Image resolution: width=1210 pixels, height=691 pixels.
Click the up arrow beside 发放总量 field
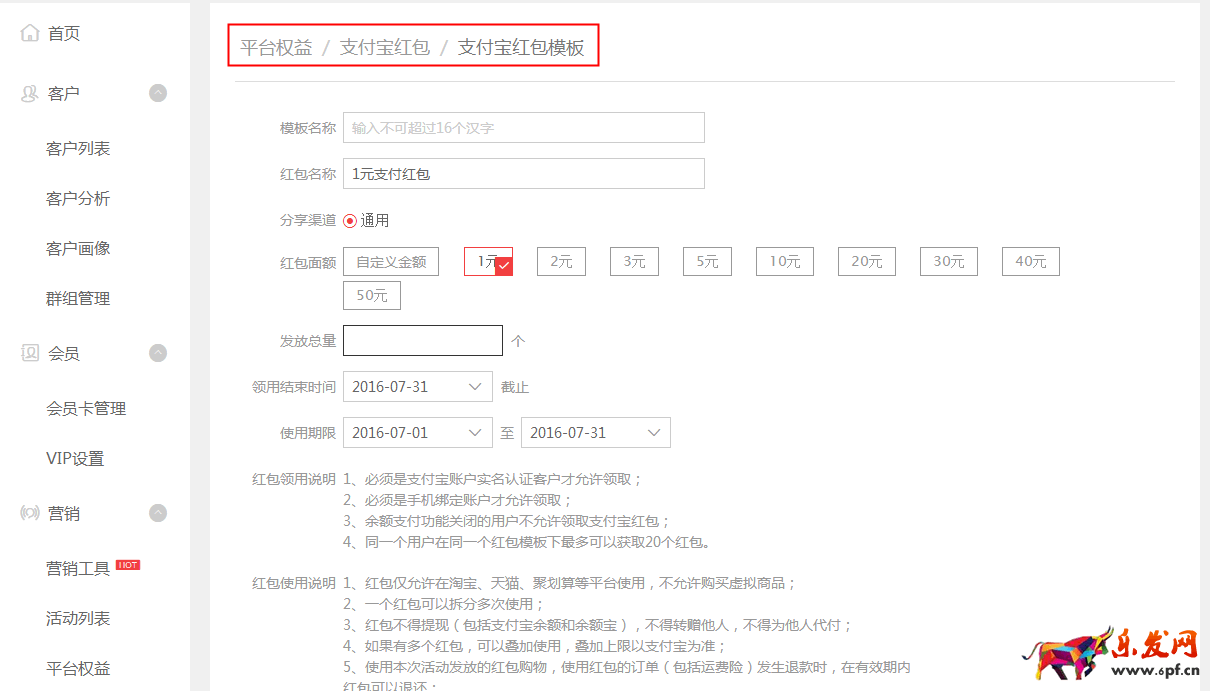(x=518, y=340)
